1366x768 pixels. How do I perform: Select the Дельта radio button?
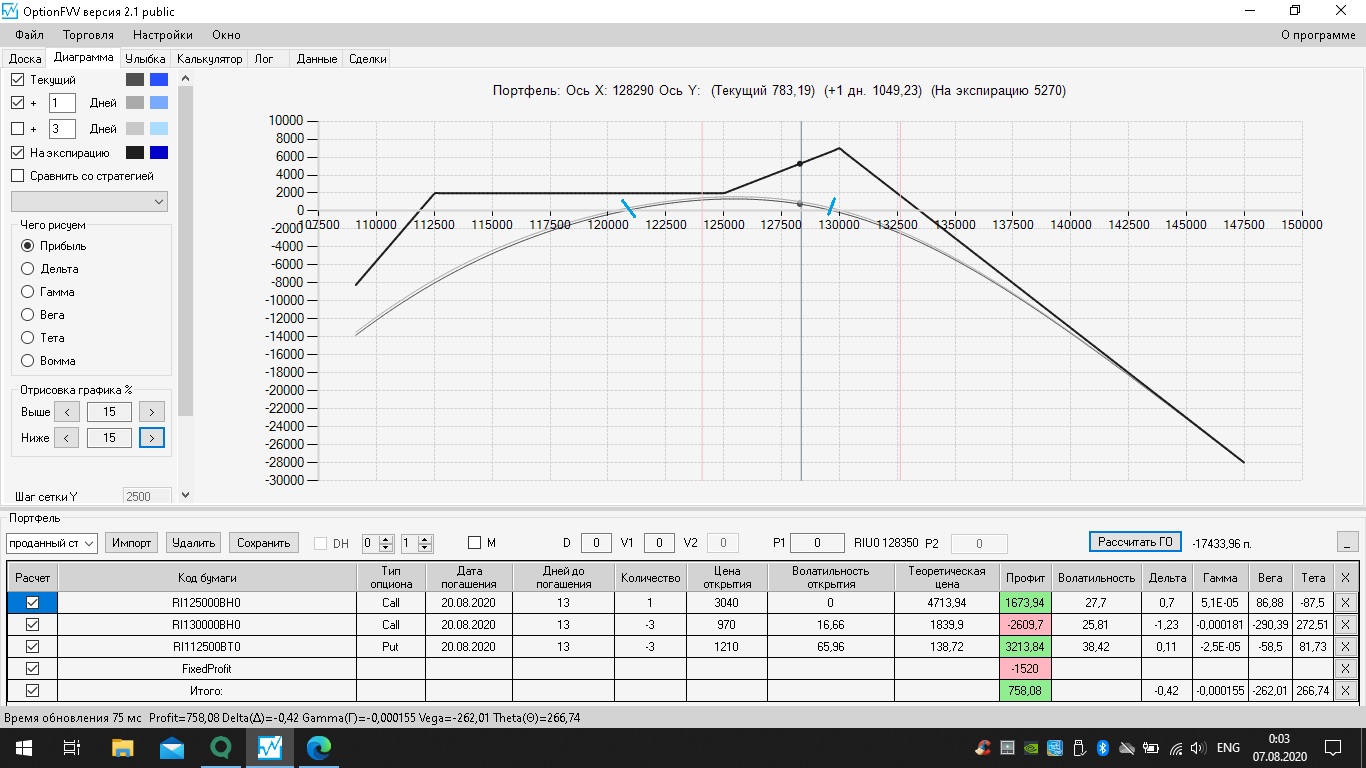pos(27,269)
